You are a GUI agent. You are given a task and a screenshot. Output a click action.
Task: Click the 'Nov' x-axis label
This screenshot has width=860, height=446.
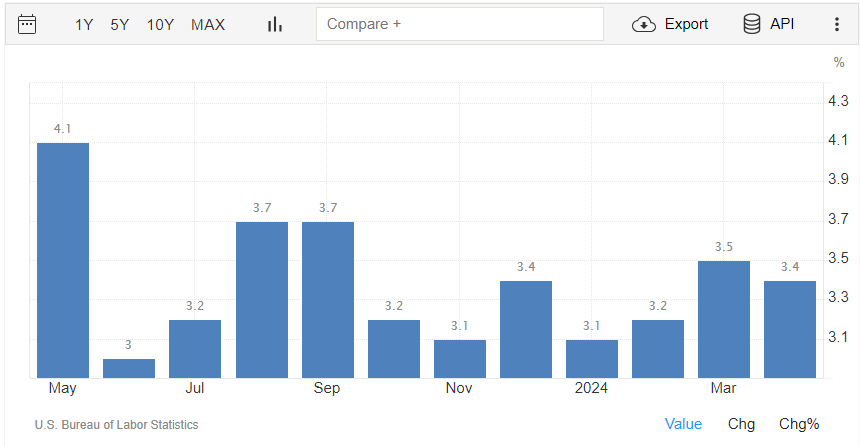[x=459, y=388]
